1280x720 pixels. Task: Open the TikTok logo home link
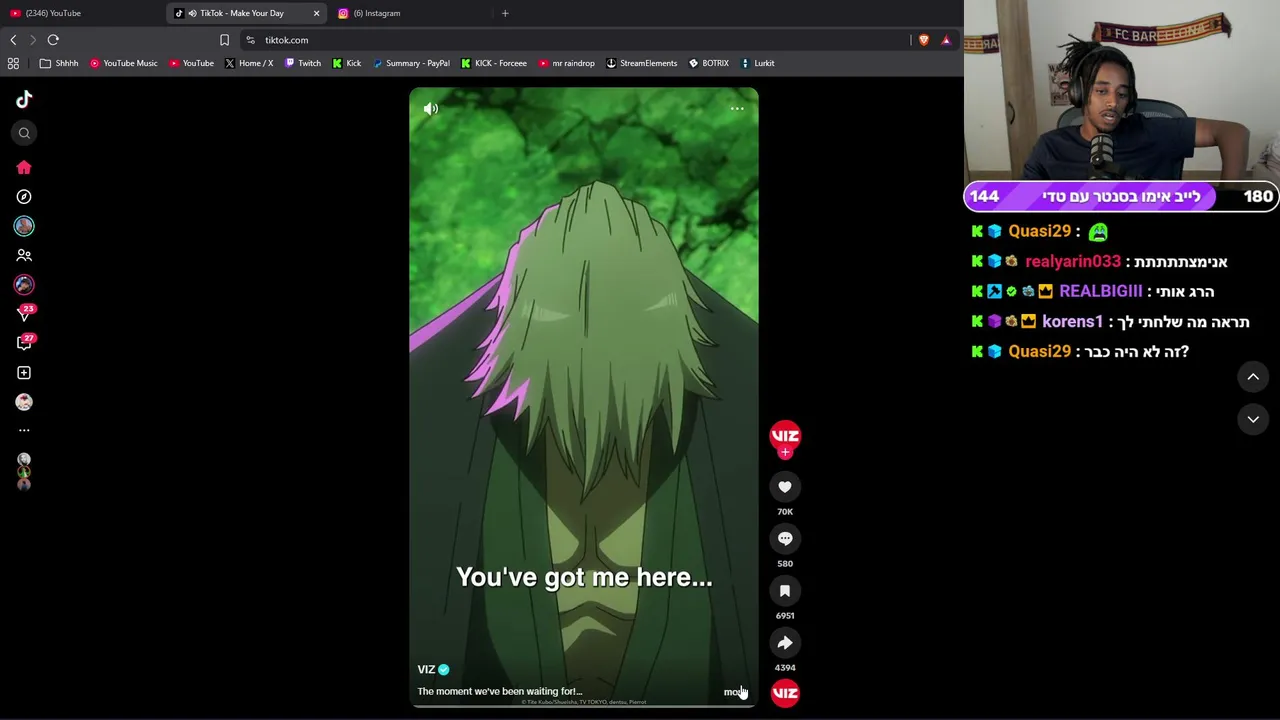24,99
